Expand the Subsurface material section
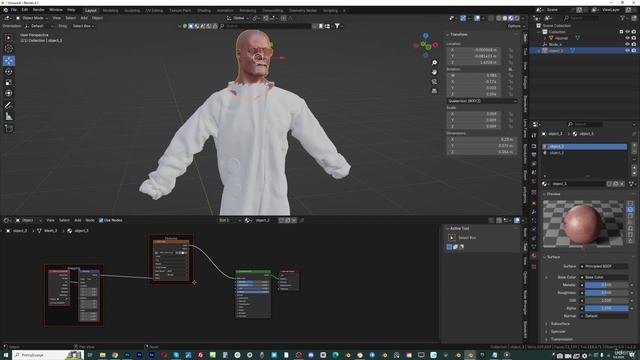This screenshot has height=360, width=640. pos(560,324)
